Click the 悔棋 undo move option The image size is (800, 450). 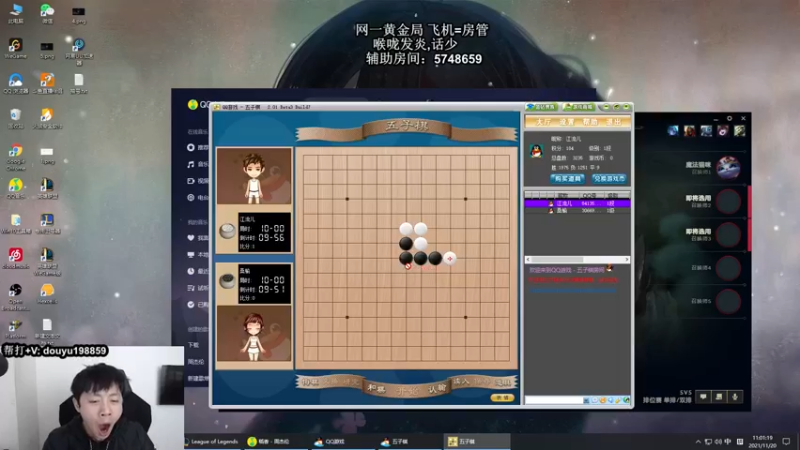pos(310,382)
